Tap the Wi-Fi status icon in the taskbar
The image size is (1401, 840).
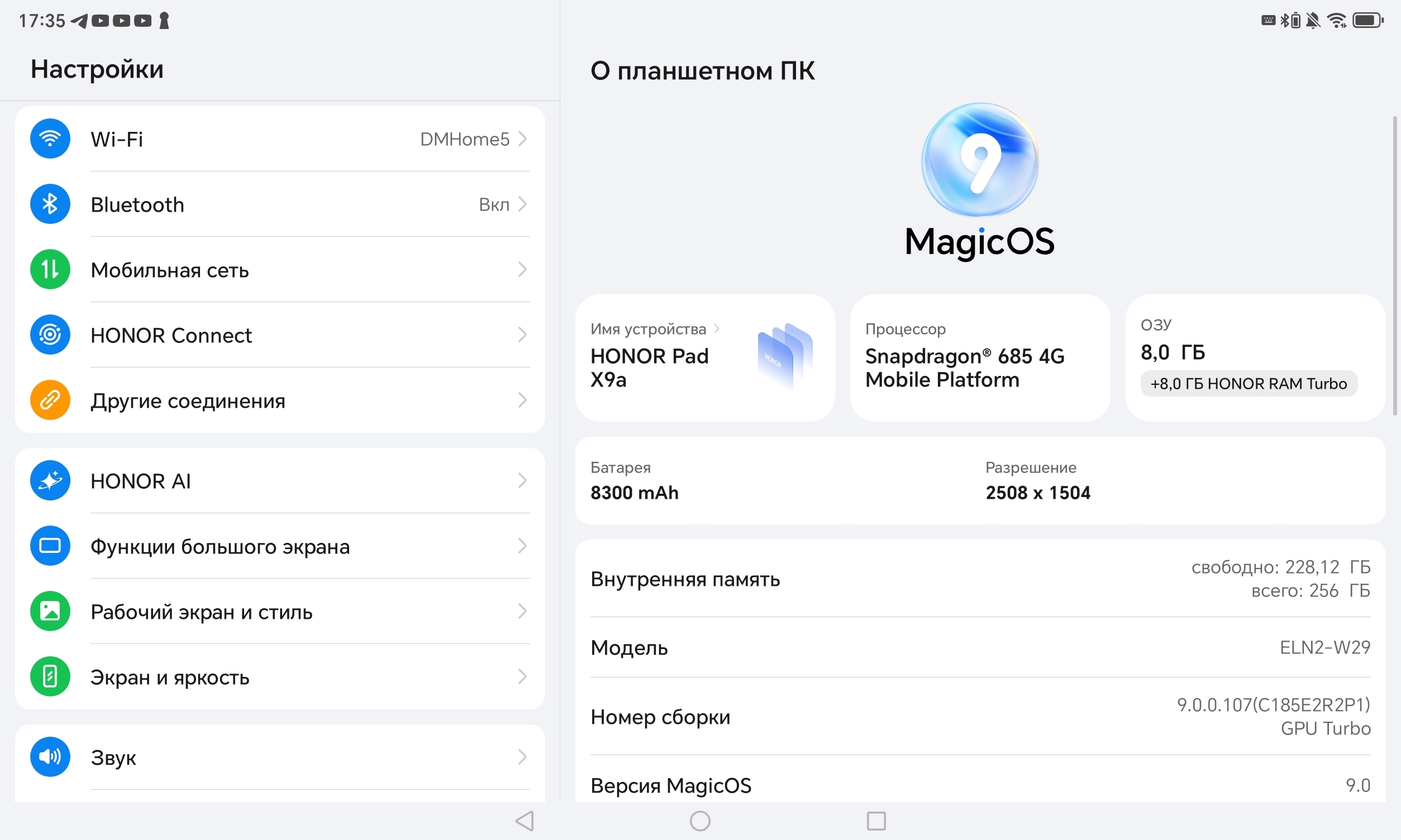[1337, 20]
